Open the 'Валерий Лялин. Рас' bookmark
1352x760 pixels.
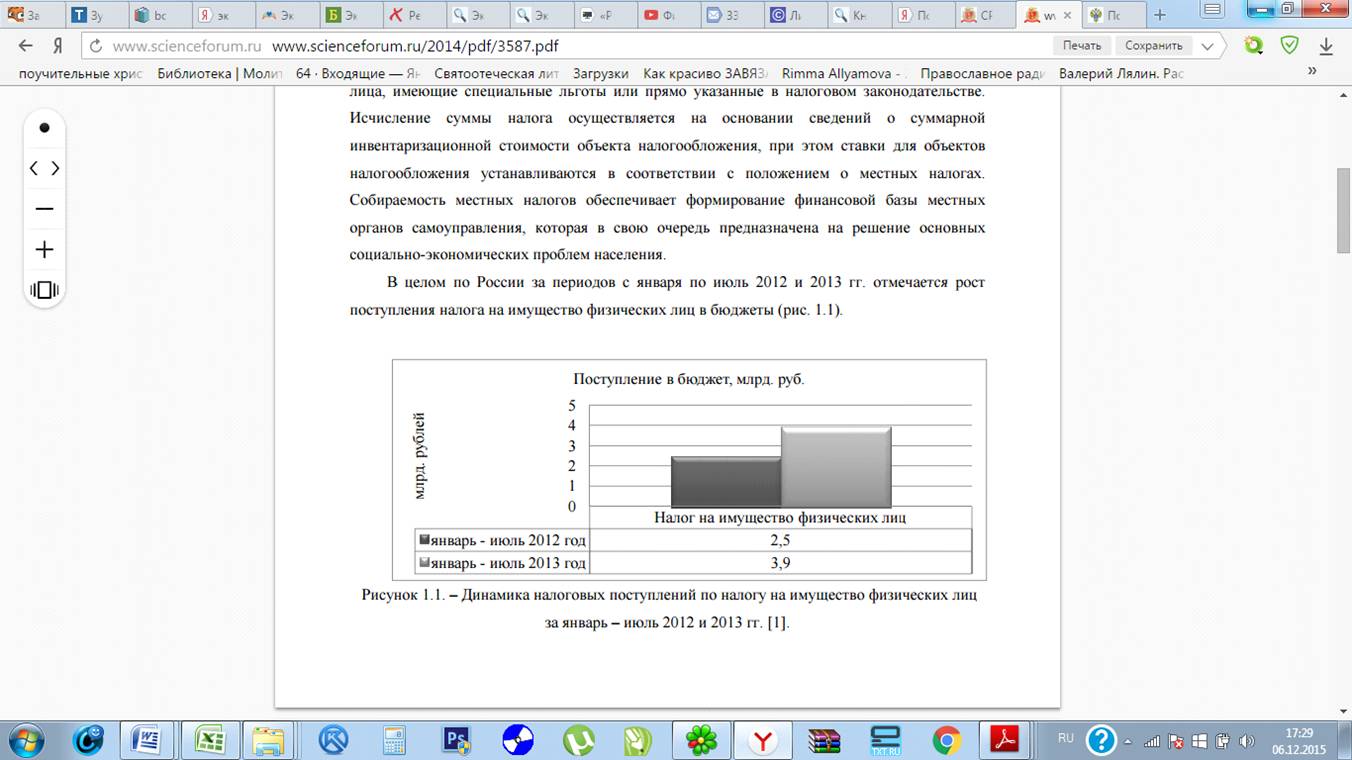coord(1121,73)
